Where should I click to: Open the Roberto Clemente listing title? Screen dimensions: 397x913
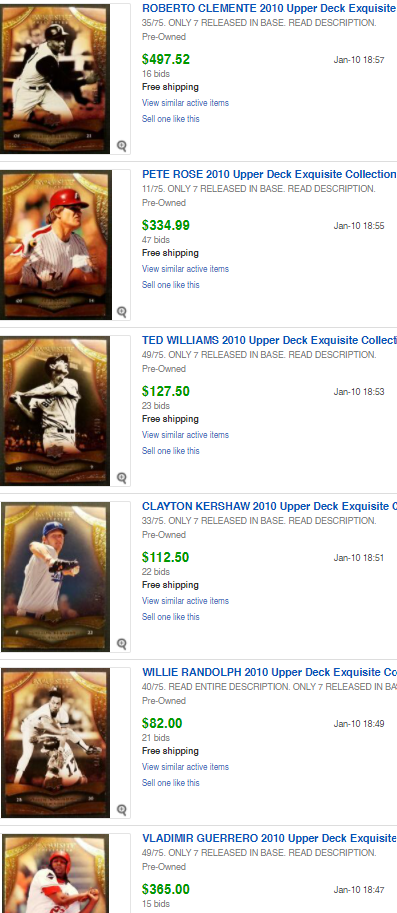[269, 8]
